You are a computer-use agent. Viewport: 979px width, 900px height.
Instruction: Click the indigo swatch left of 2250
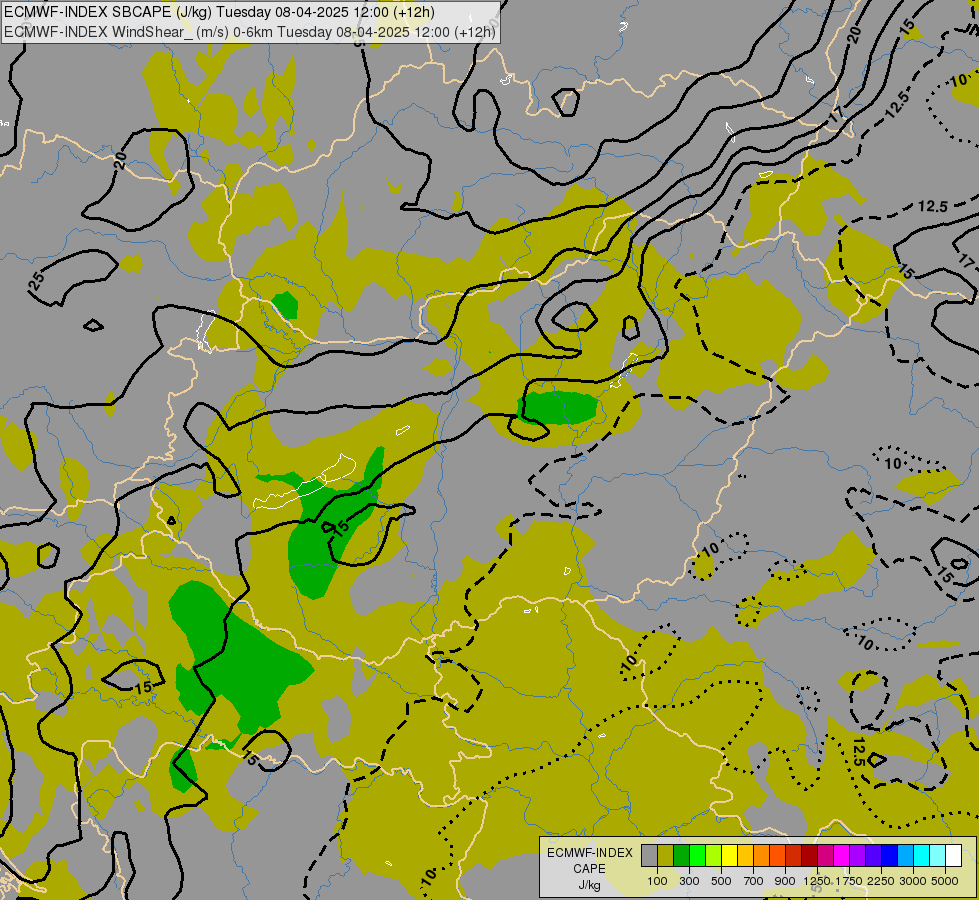873,855
